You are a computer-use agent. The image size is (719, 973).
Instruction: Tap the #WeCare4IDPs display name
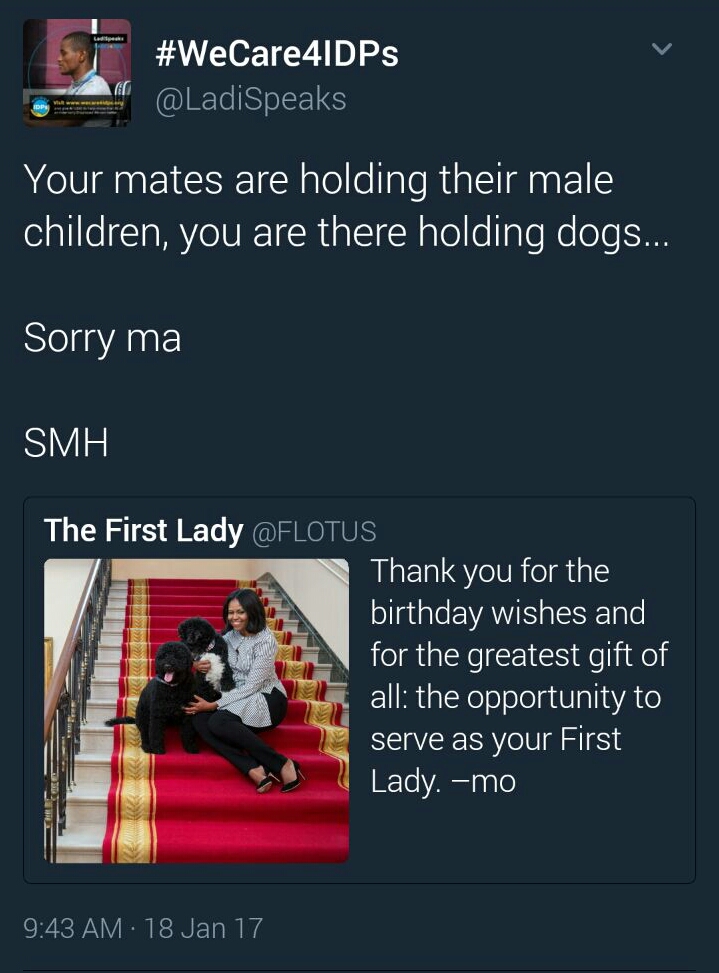277,53
